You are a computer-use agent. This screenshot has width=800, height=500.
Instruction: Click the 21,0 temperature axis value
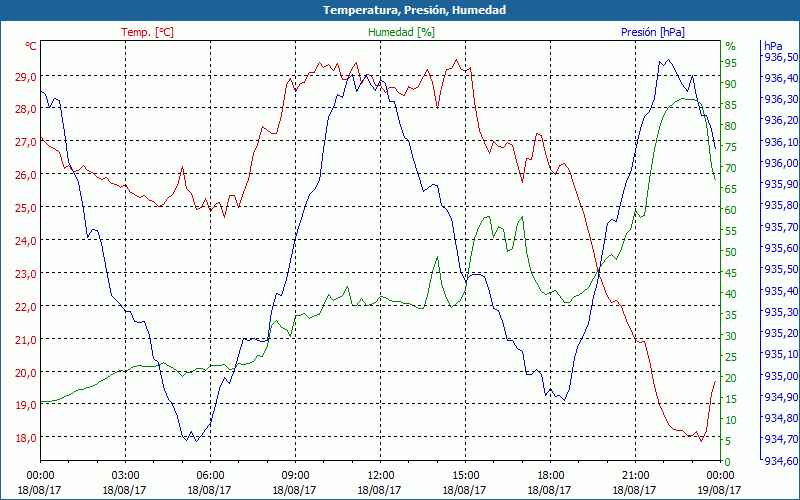click(26, 339)
